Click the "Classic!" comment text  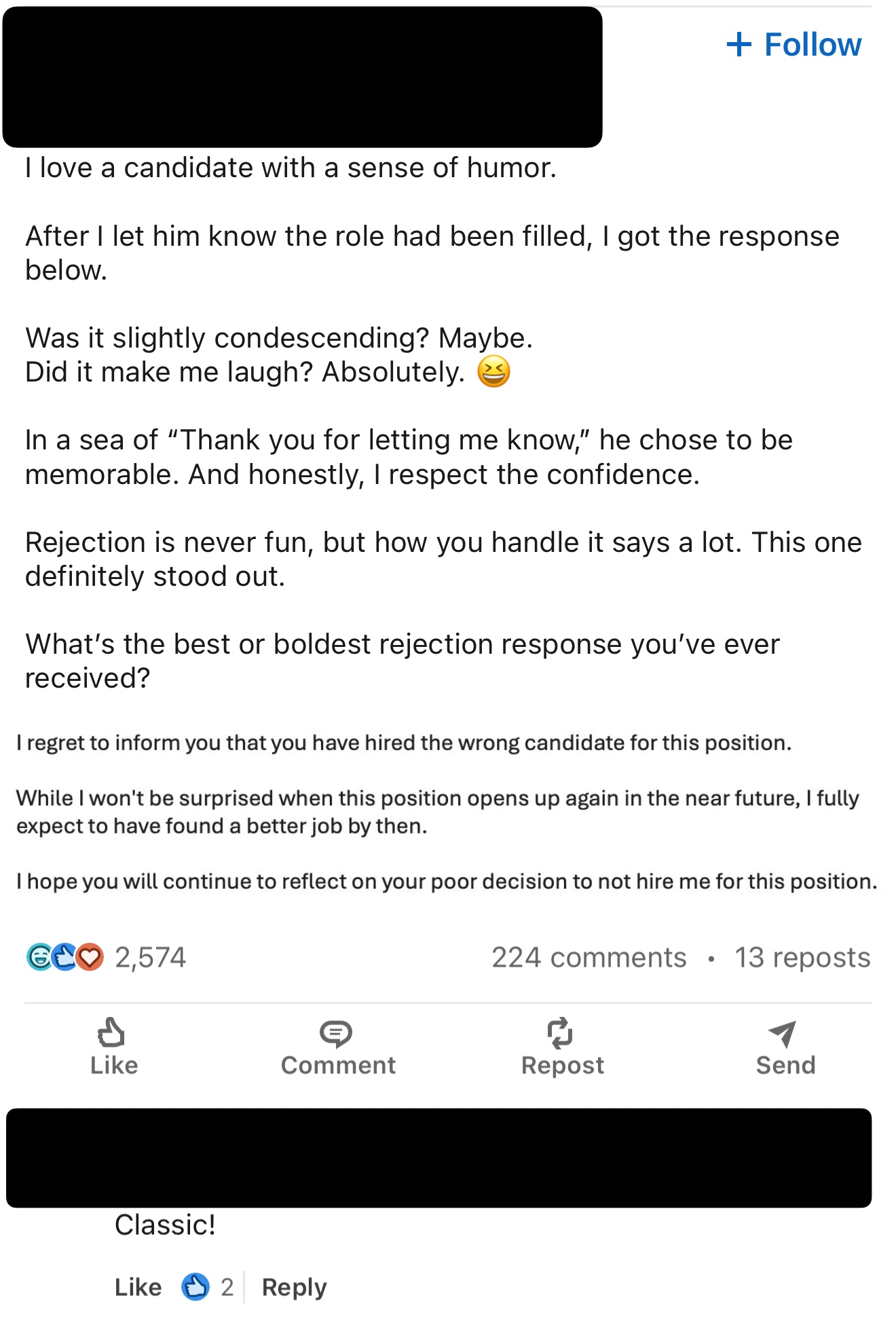tap(165, 1225)
